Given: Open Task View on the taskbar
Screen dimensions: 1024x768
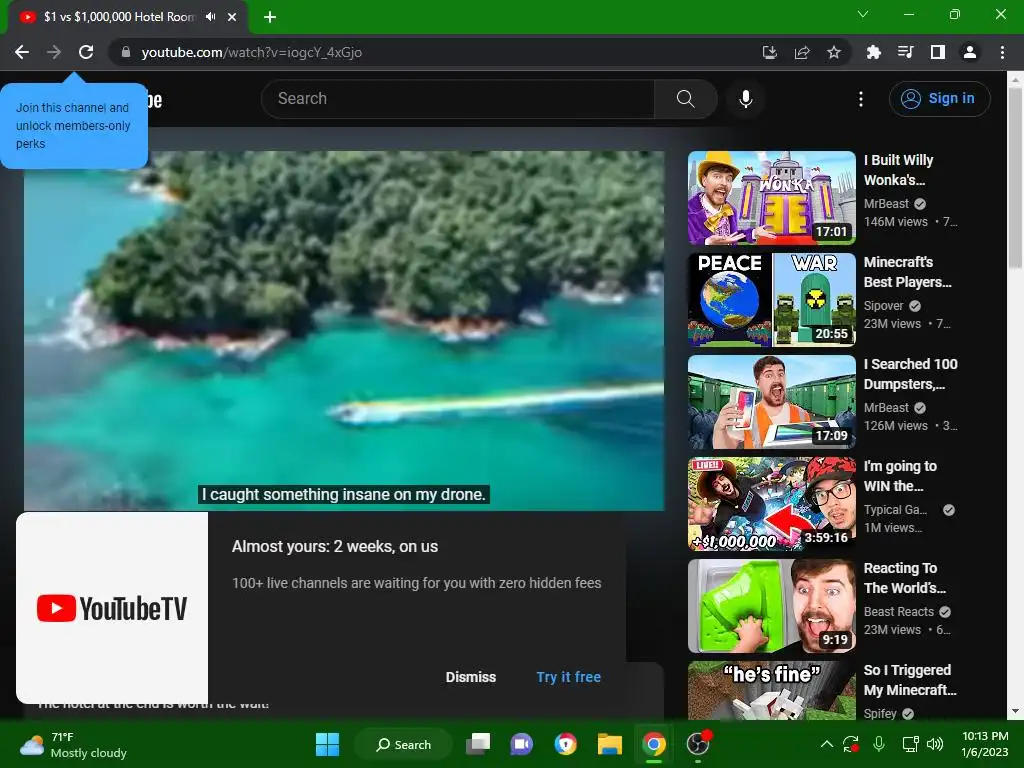Looking at the screenshot, I should point(478,744).
